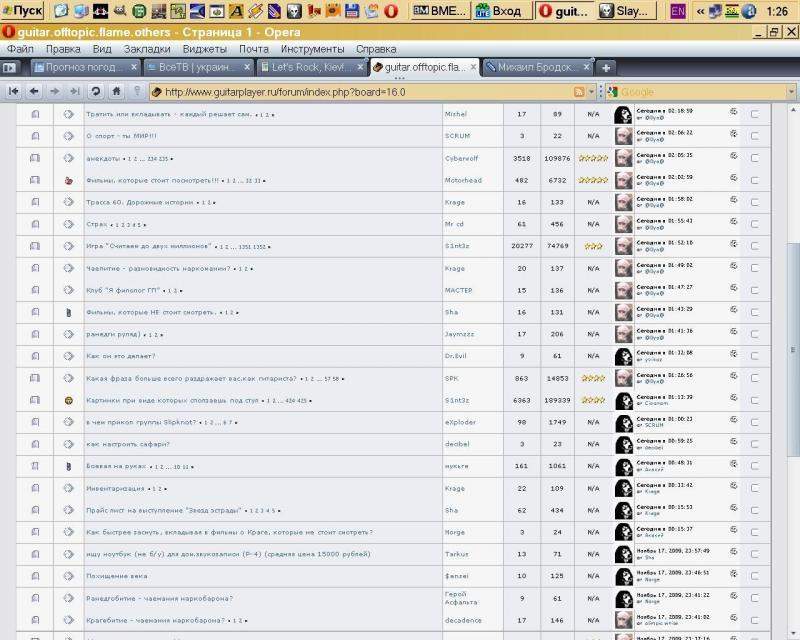Click the RSS feed icon in address bar

pyautogui.click(x=579, y=92)
